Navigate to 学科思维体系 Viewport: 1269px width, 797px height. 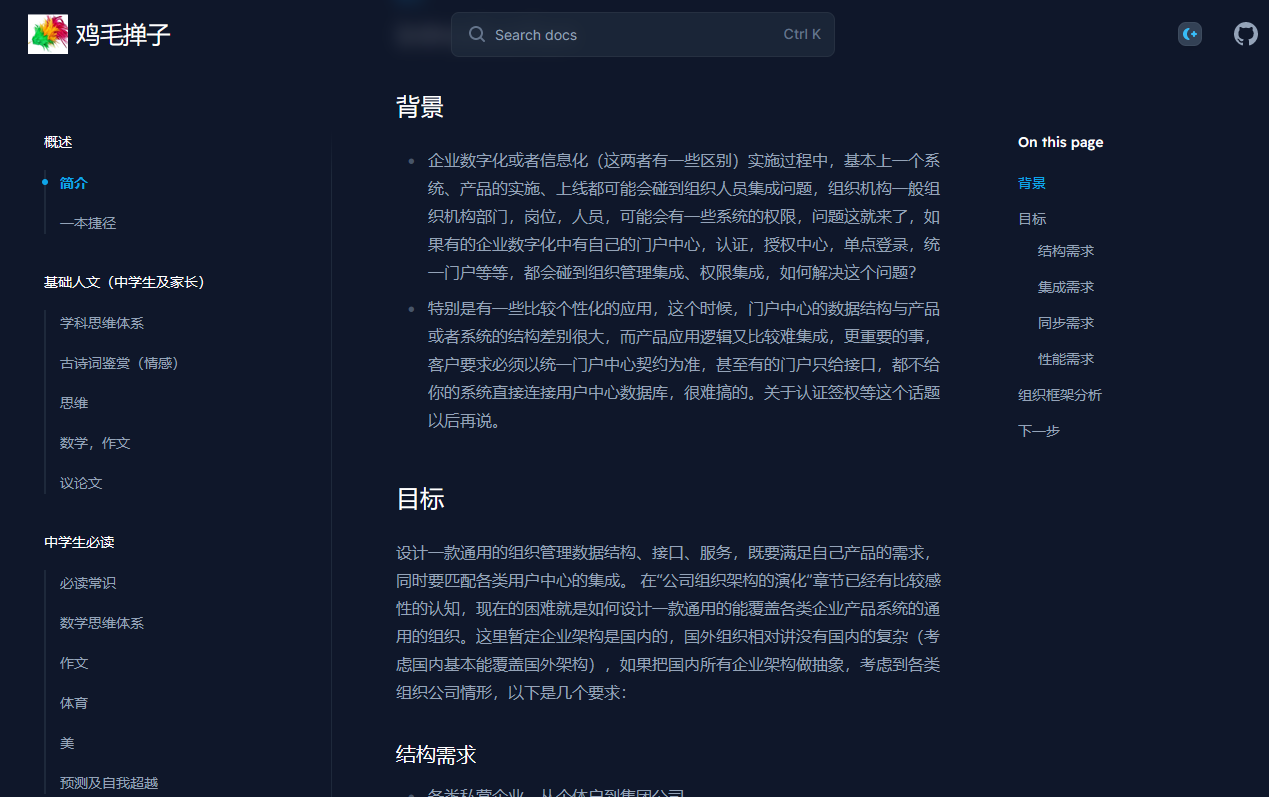coord(101,323)
